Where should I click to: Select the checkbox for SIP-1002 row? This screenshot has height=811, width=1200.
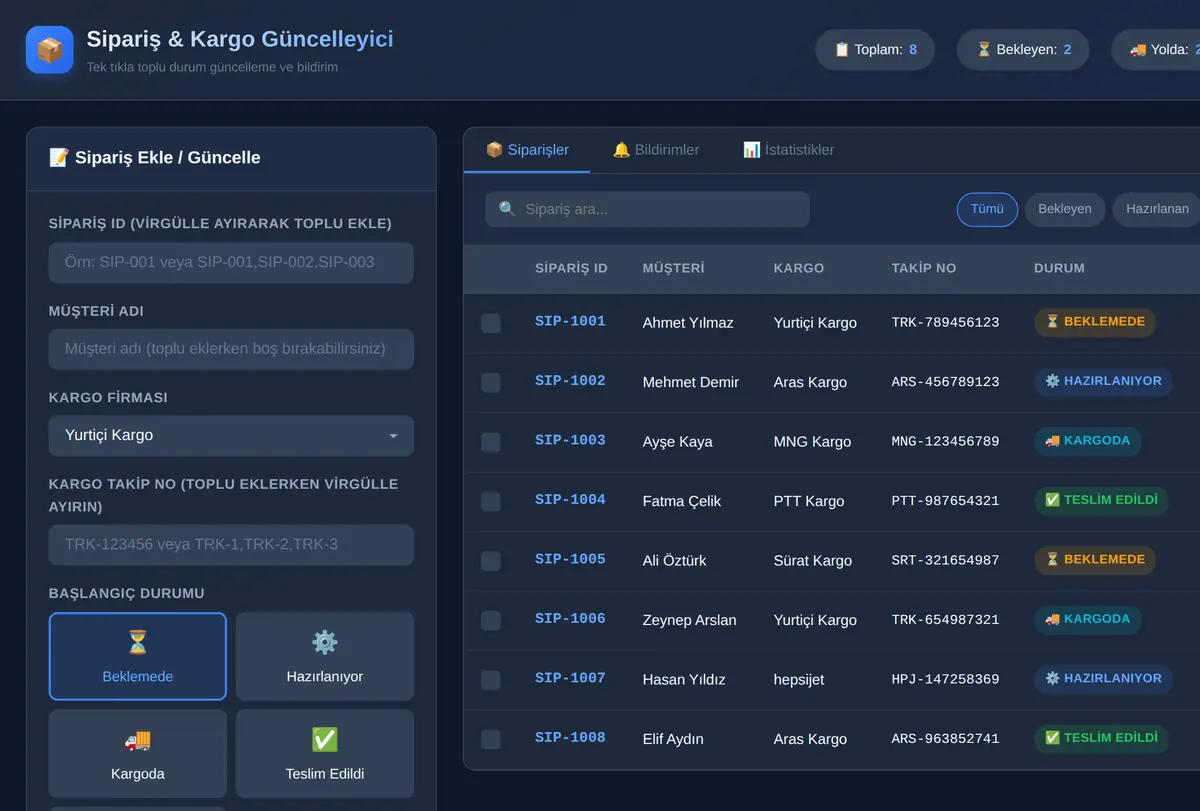click(491, 382)
